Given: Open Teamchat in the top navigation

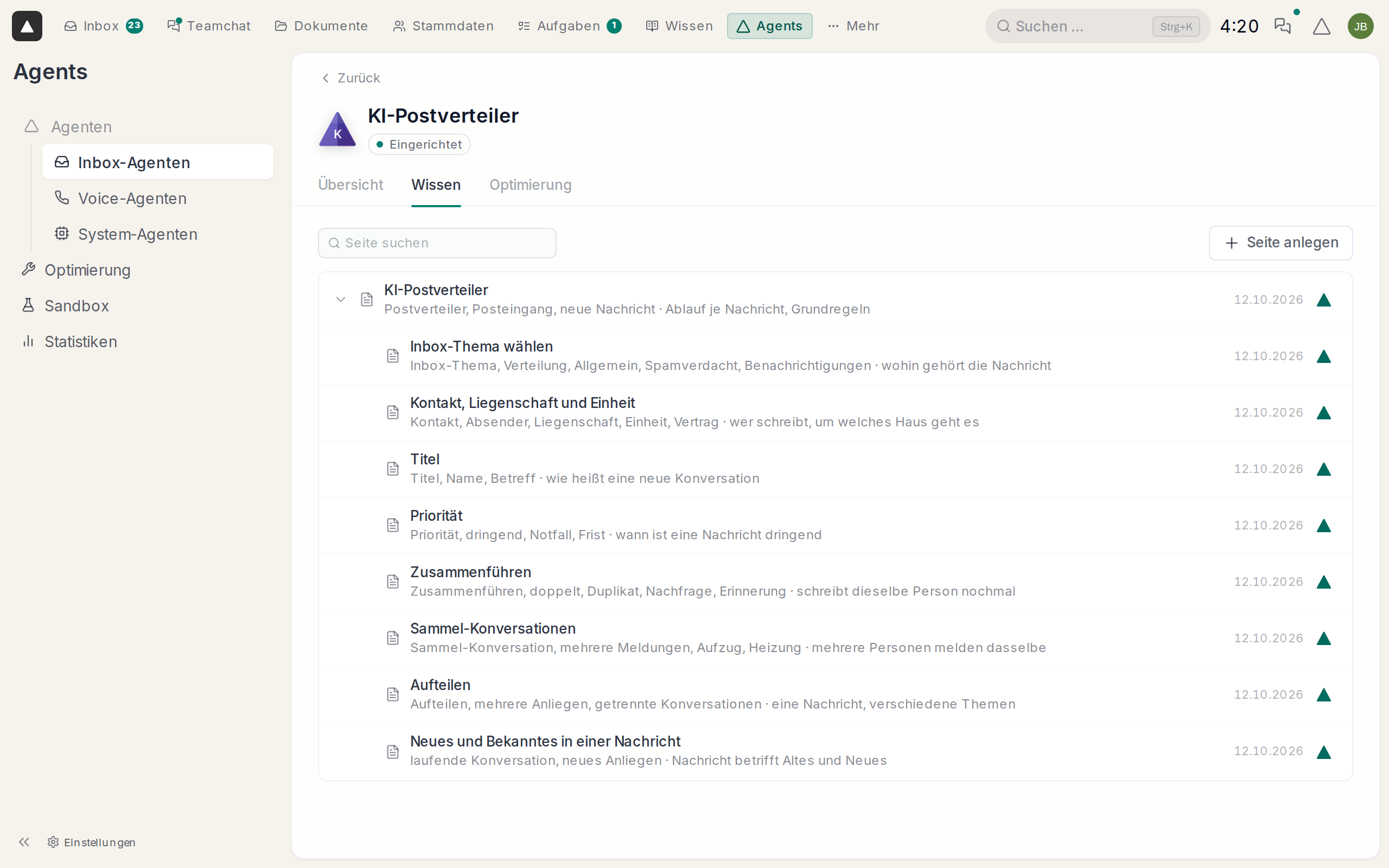Looking at the screenshot, I should coord(209,26).
